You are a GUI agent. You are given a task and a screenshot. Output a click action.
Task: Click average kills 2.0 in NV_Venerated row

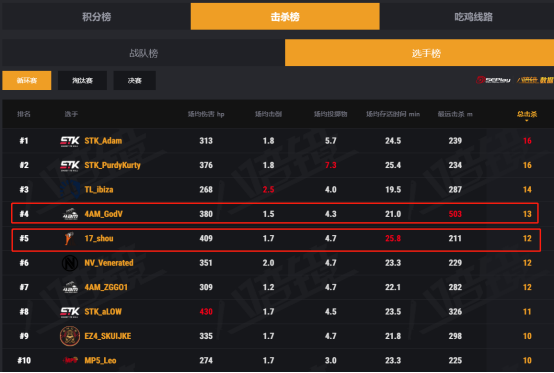[269, 263]
